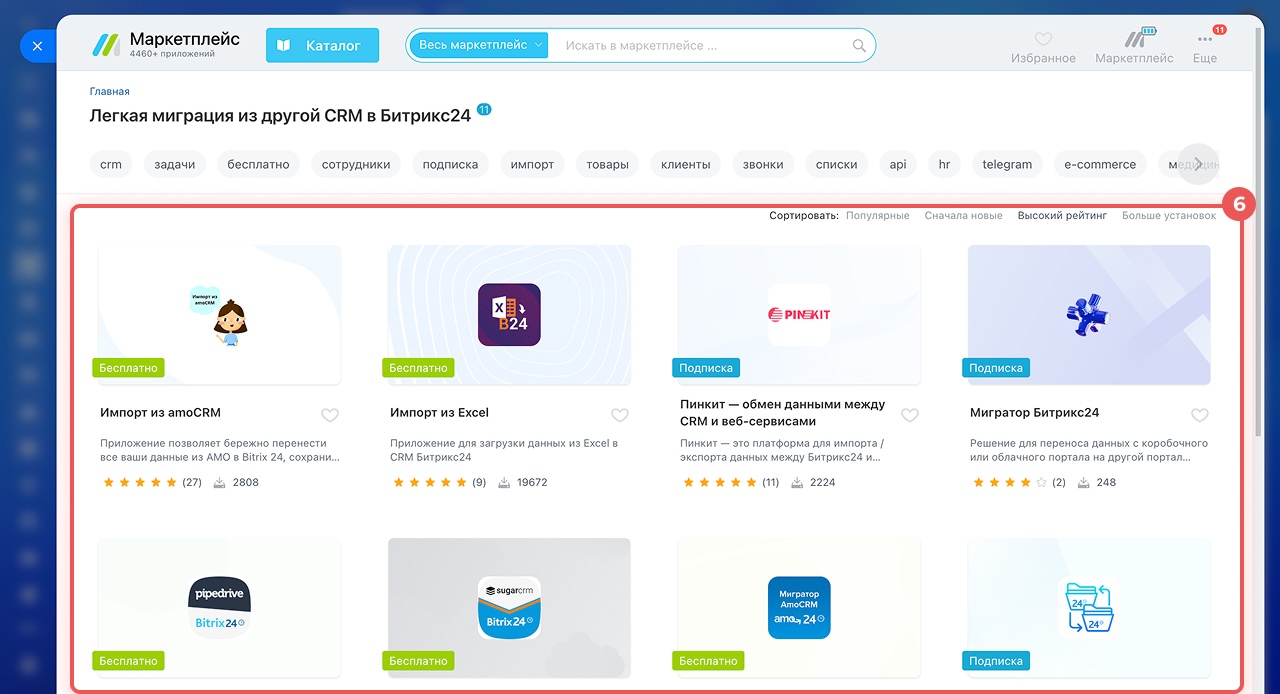This screenshot has width=1280, height=694.
Task: Select the импорт tag
Action: click(x=532, y=164)
